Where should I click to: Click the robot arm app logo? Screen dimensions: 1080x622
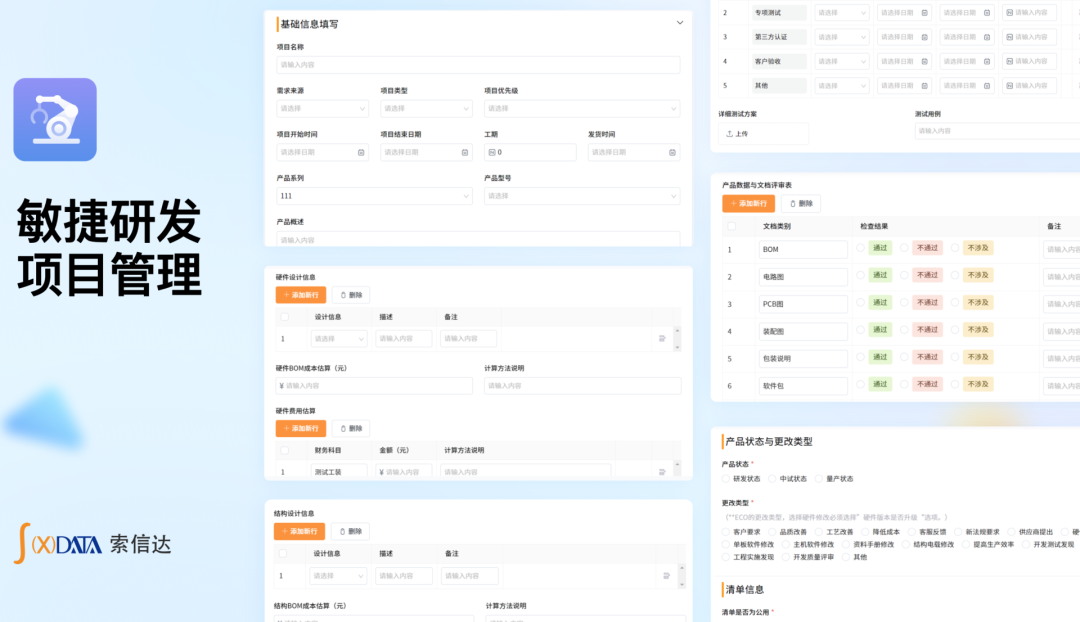pyautogui.click(x=55, y=120)
